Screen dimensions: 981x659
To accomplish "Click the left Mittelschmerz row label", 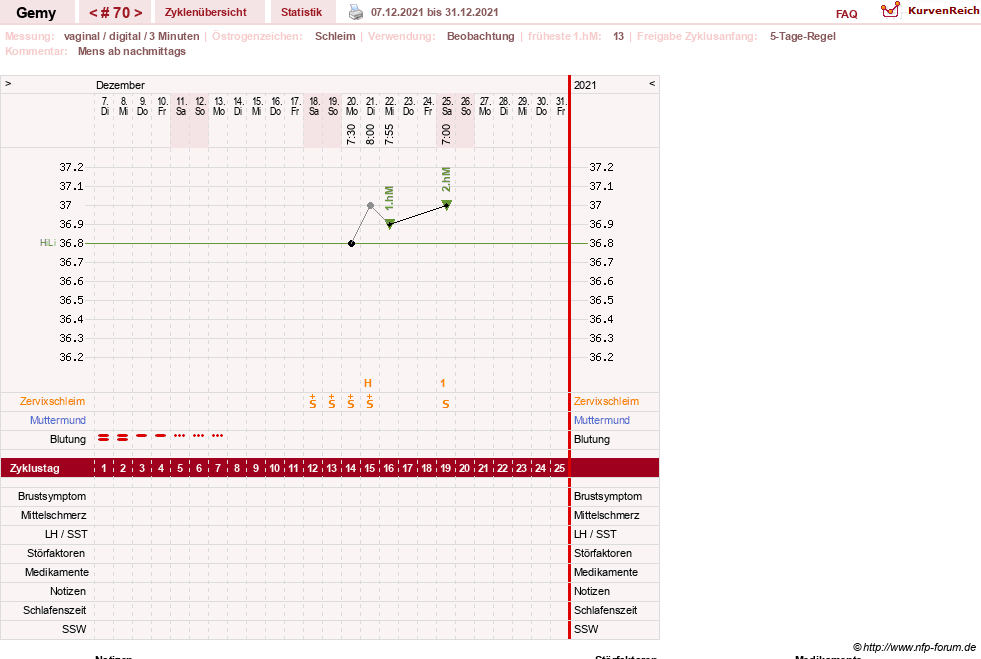I will pos(54,515).
